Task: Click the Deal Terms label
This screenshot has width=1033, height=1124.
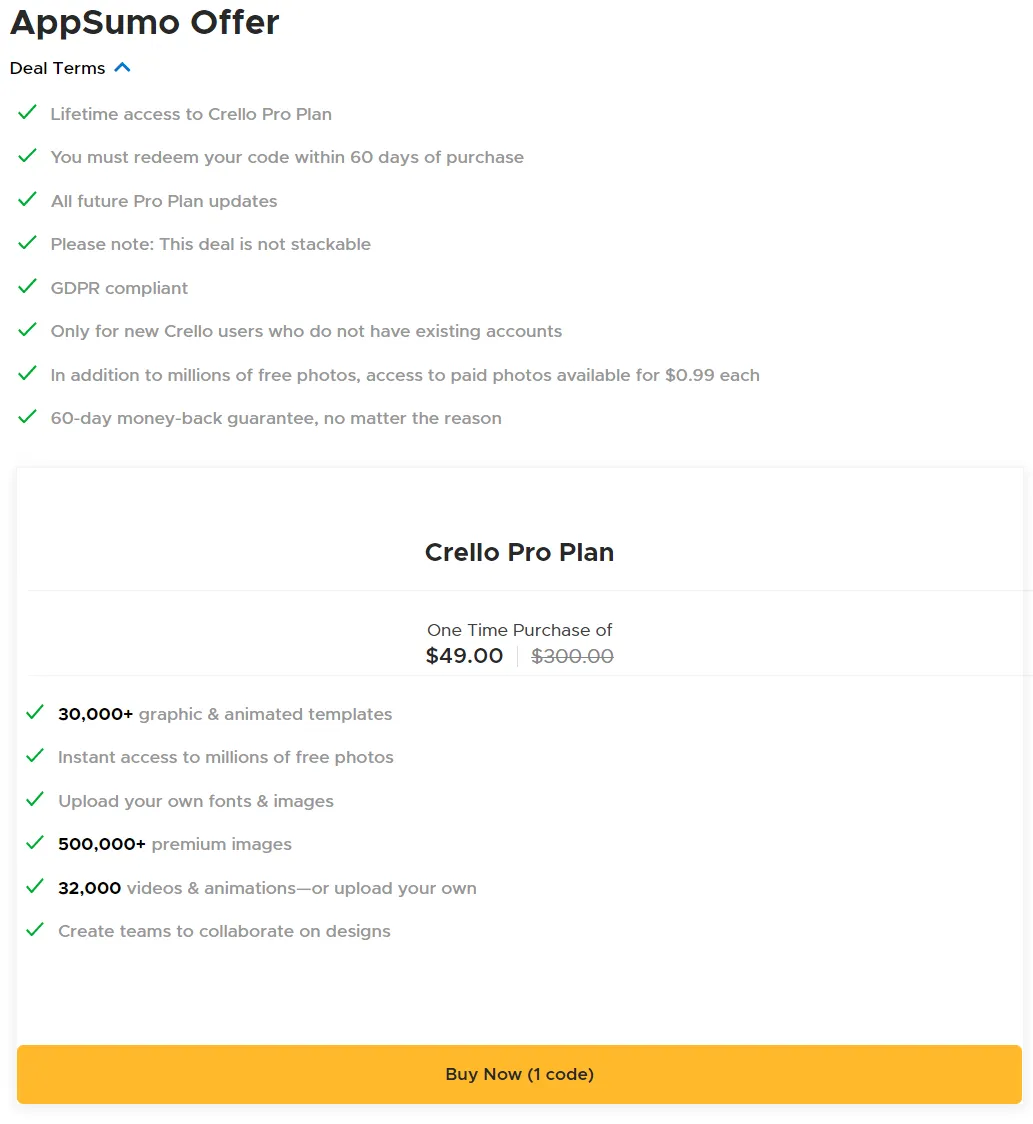Action: (x=57, y=68)
